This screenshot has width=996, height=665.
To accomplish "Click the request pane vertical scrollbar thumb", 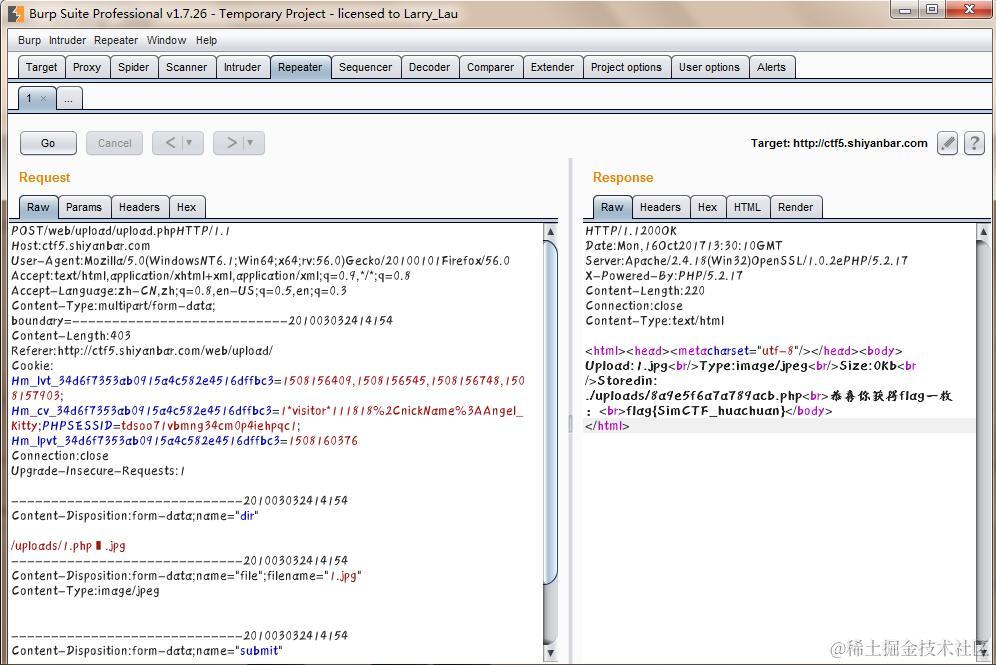I will pyautogui.click(x=550, y=412).
